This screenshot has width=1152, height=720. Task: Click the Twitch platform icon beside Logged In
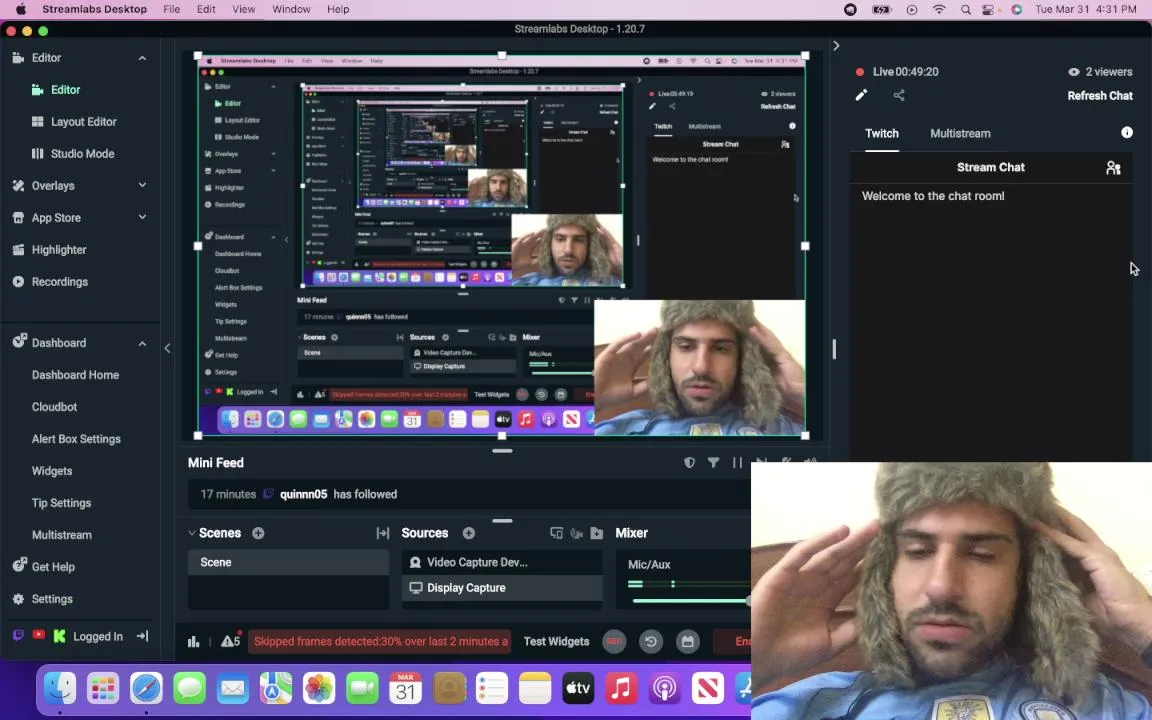click(19, 636)
